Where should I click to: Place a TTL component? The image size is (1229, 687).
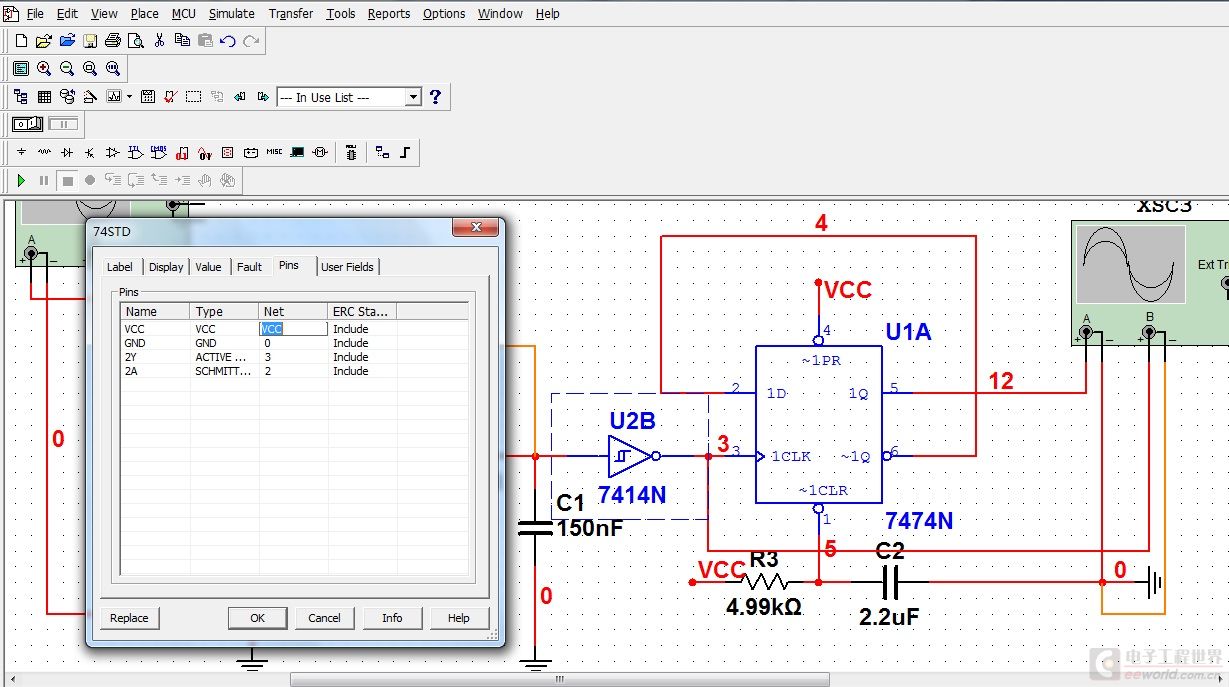[136, 153]
